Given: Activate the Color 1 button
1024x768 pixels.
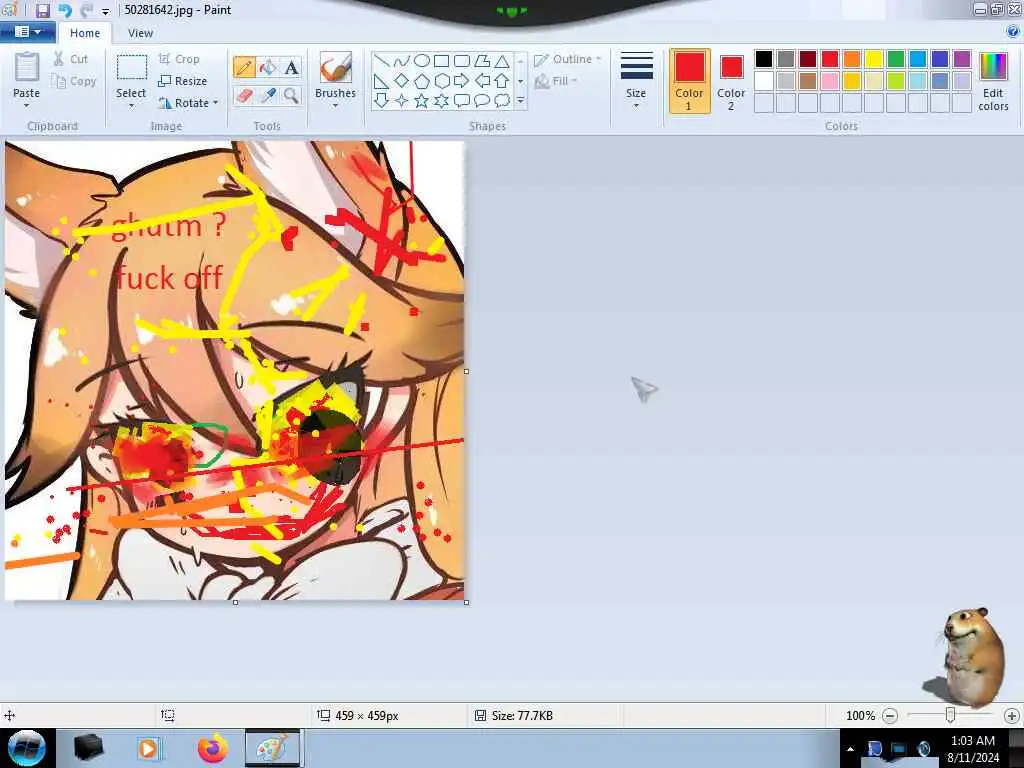Looking at the screenshot, I should pyautogui.click(x=690, y=81).
